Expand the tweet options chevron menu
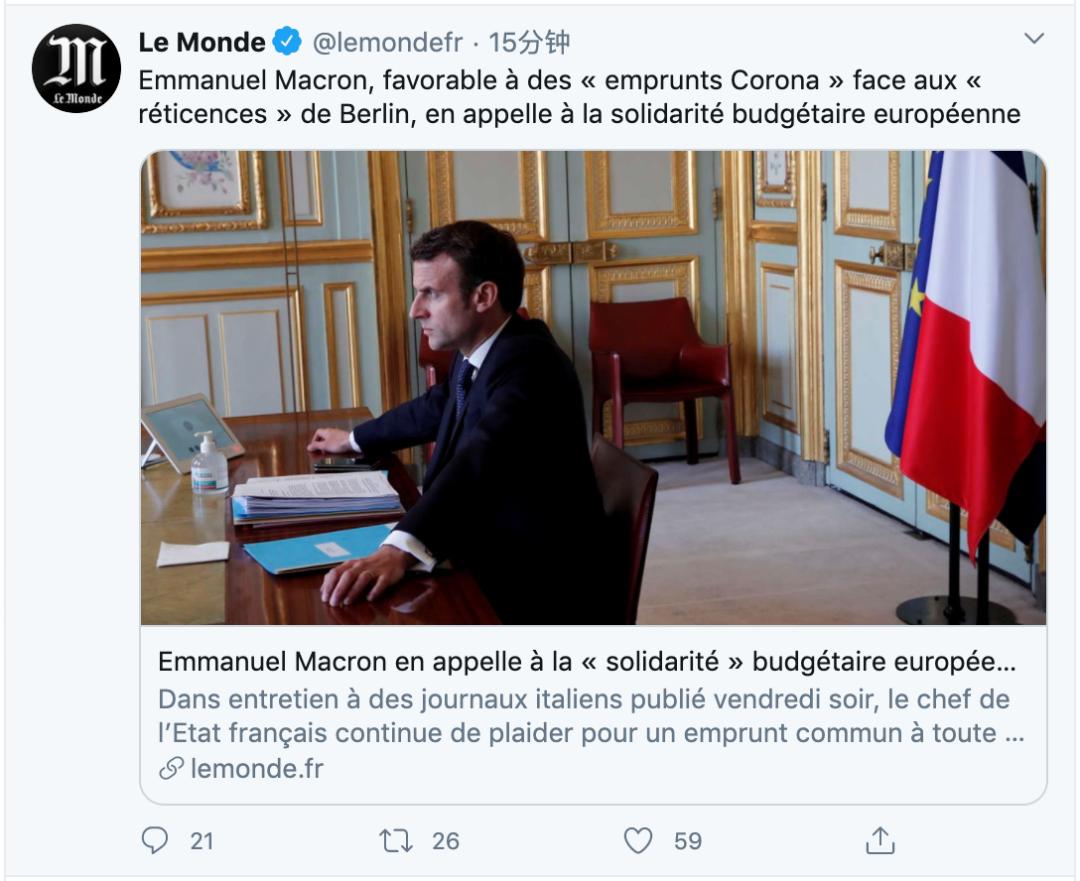This screenshot has width=1080, height=881. 1034,39
